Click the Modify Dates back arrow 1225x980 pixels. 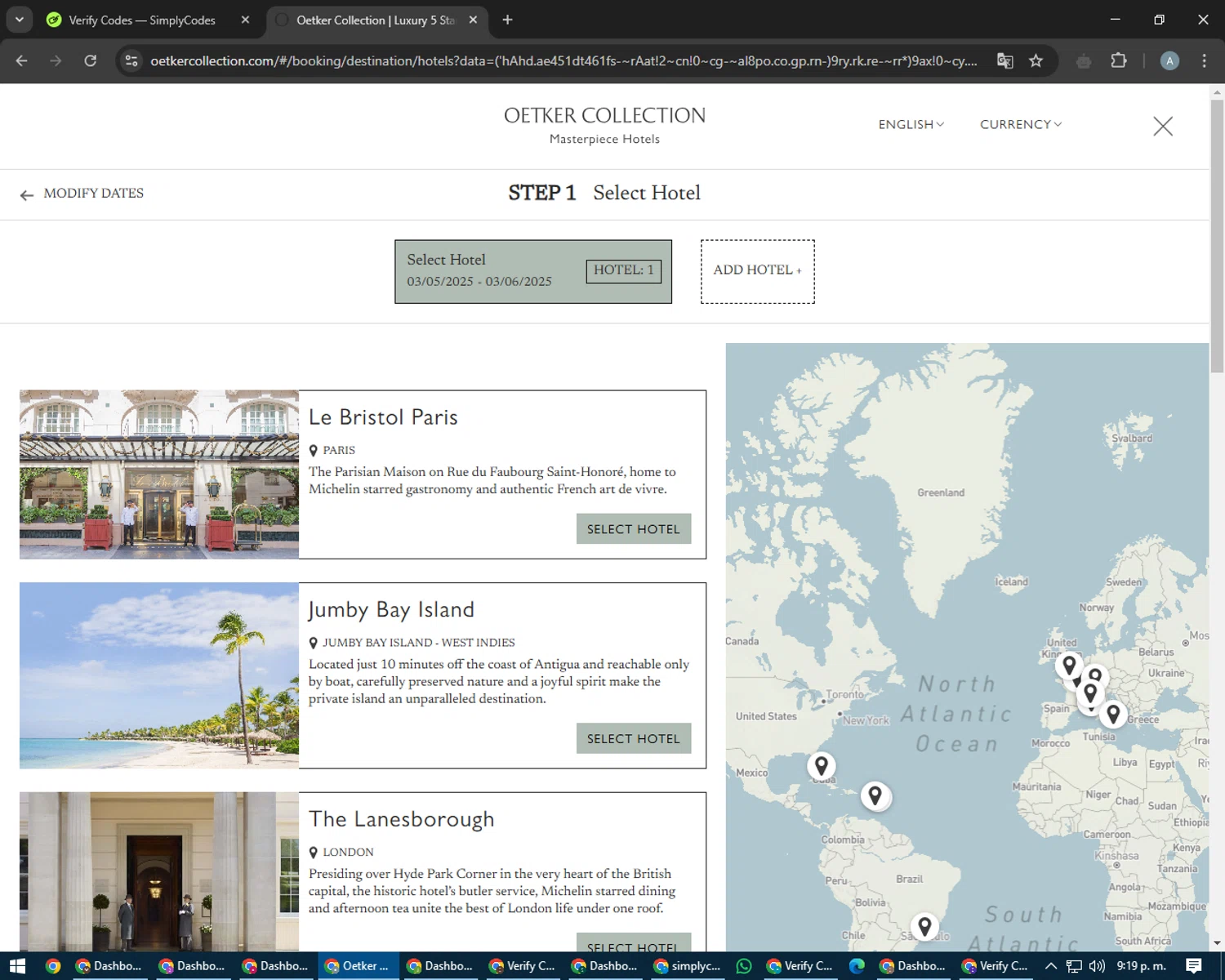[x=27, y=194]
